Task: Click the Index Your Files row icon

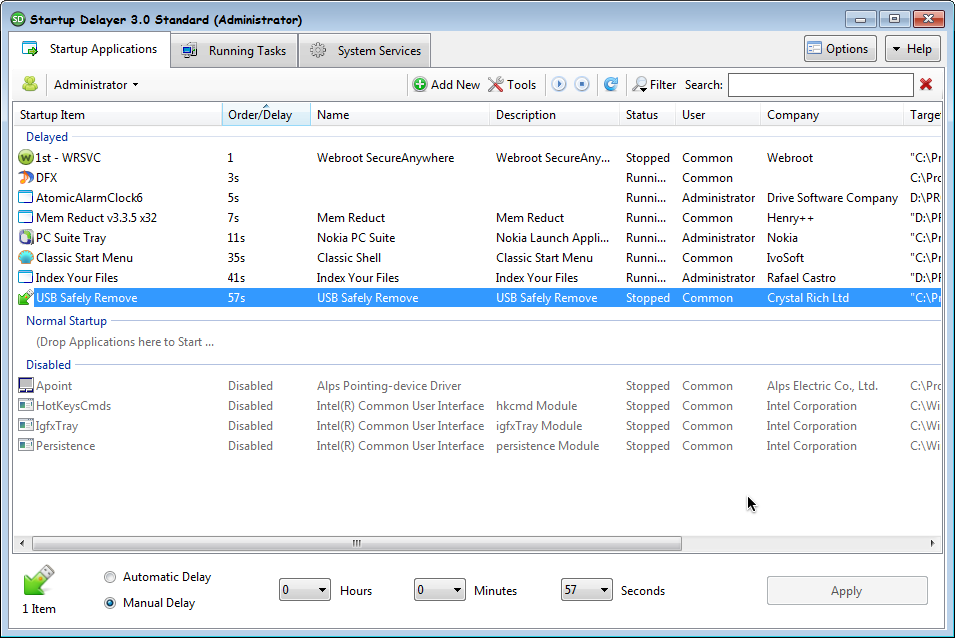Action: [x=26, y=278]
